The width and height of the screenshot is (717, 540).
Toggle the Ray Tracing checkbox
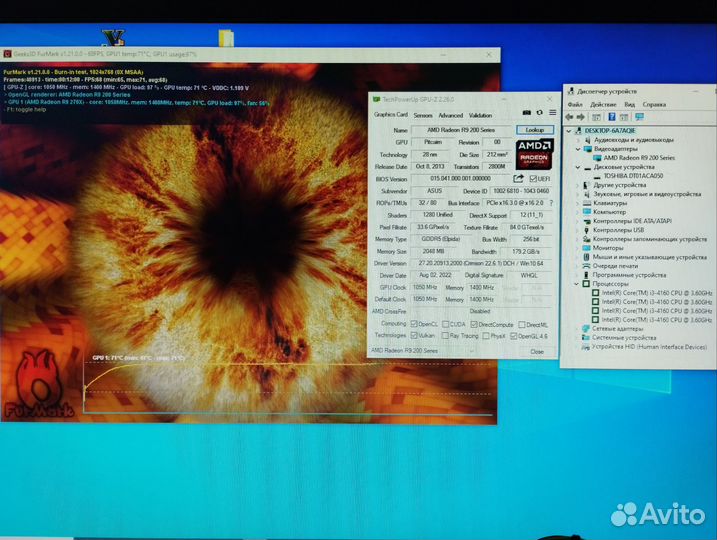445,336
